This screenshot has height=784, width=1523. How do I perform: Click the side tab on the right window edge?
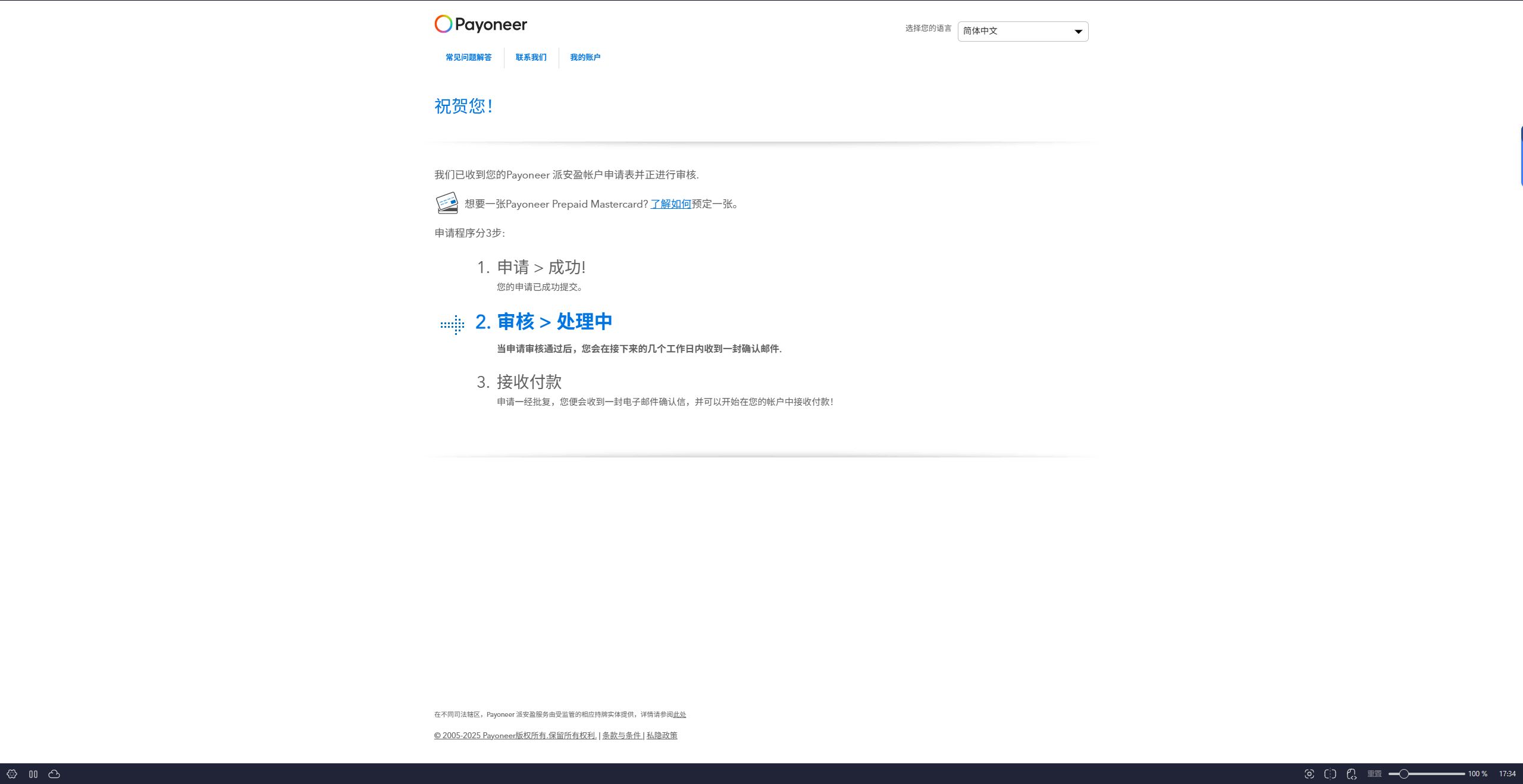(1521, 156)
